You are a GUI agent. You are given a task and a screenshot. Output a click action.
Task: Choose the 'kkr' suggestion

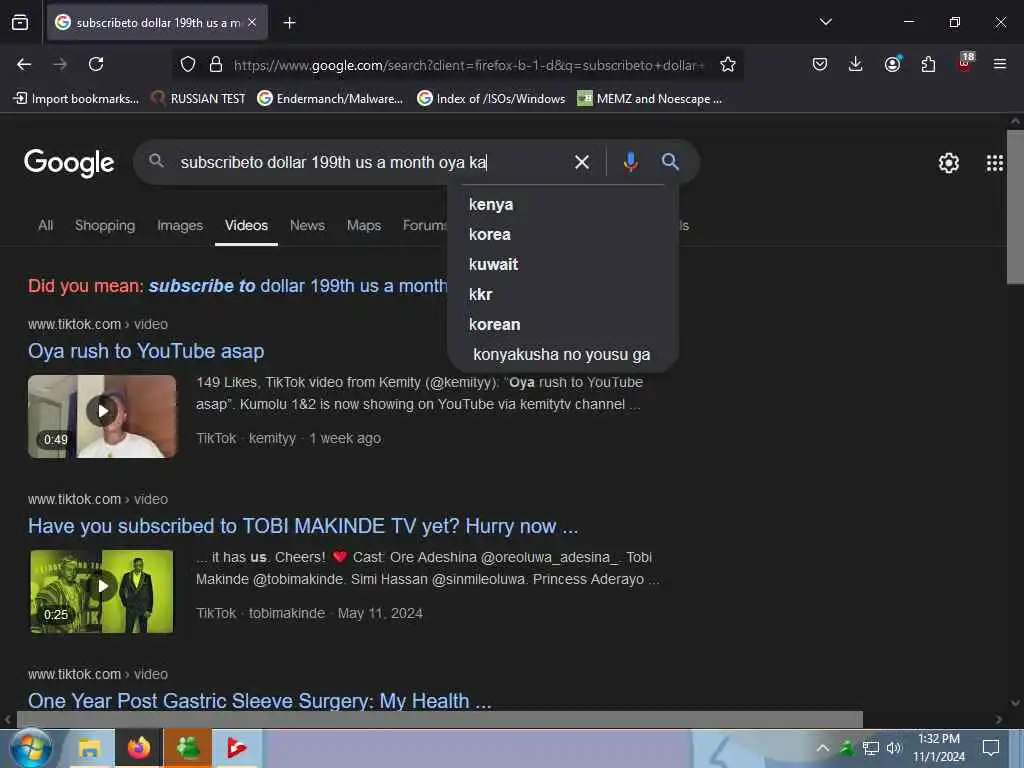click(563, 295)
